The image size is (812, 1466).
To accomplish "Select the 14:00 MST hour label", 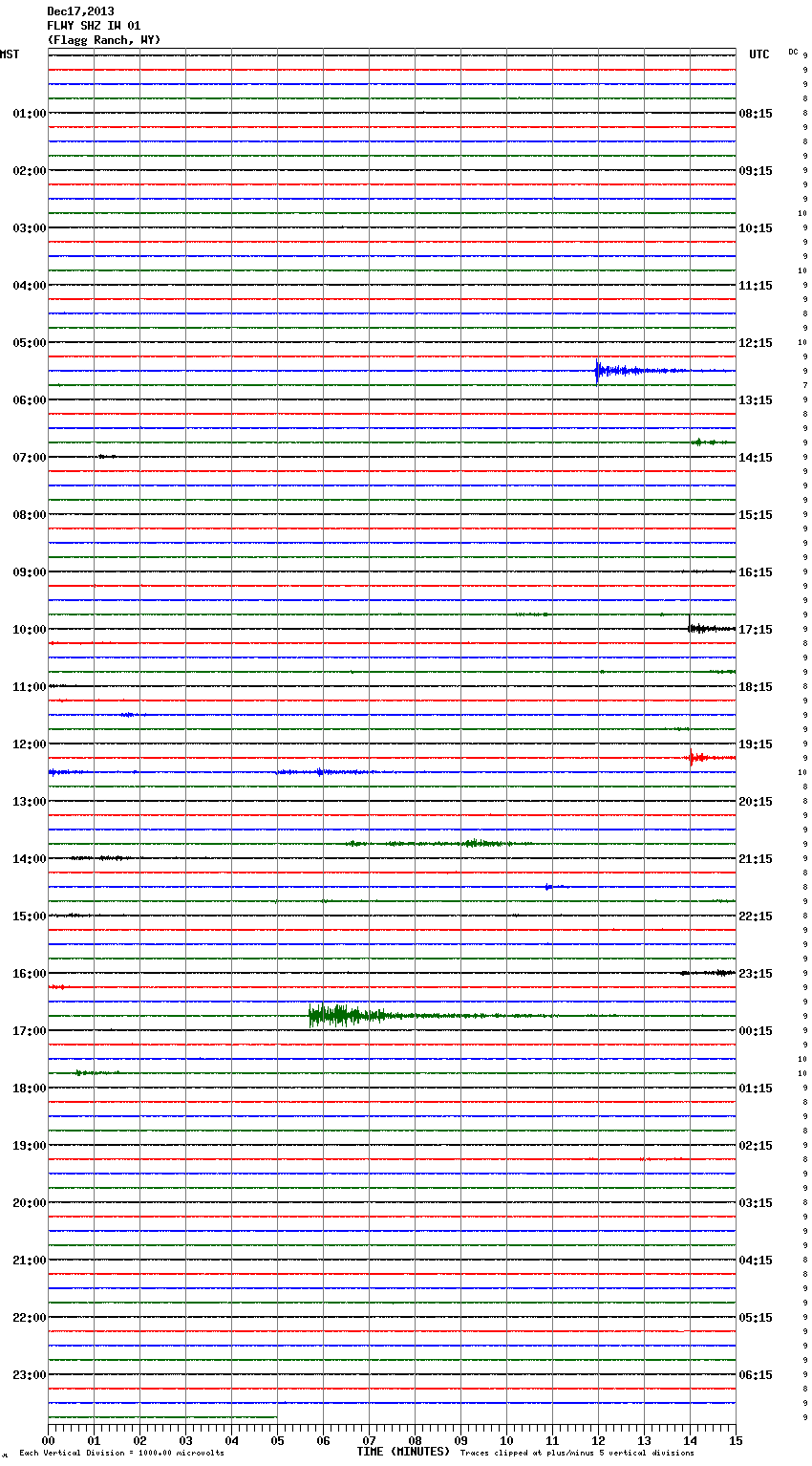I will (x=29, y=859).
